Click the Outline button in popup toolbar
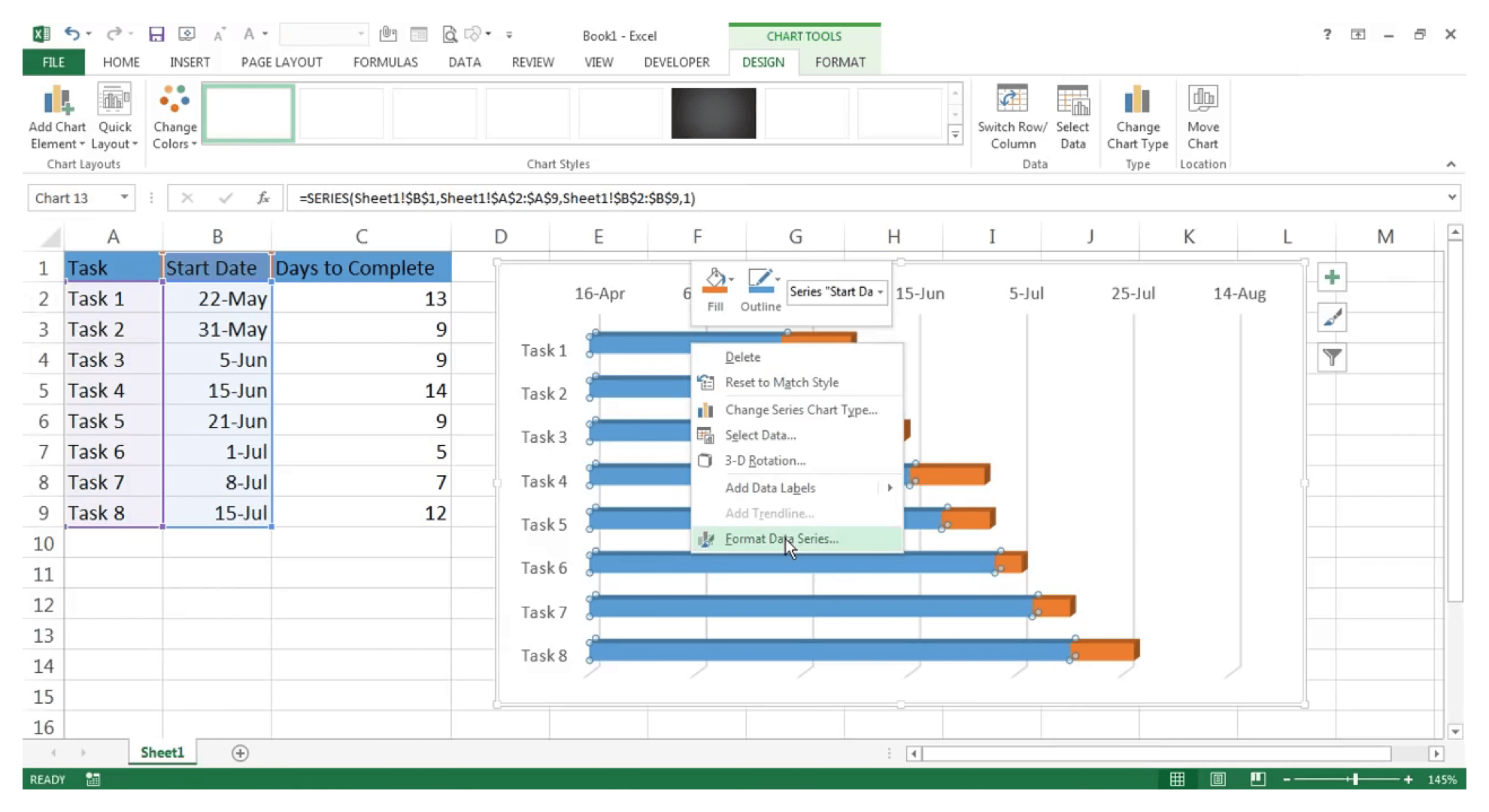The width and height of the screenshot is (1489, 812). 760,290
